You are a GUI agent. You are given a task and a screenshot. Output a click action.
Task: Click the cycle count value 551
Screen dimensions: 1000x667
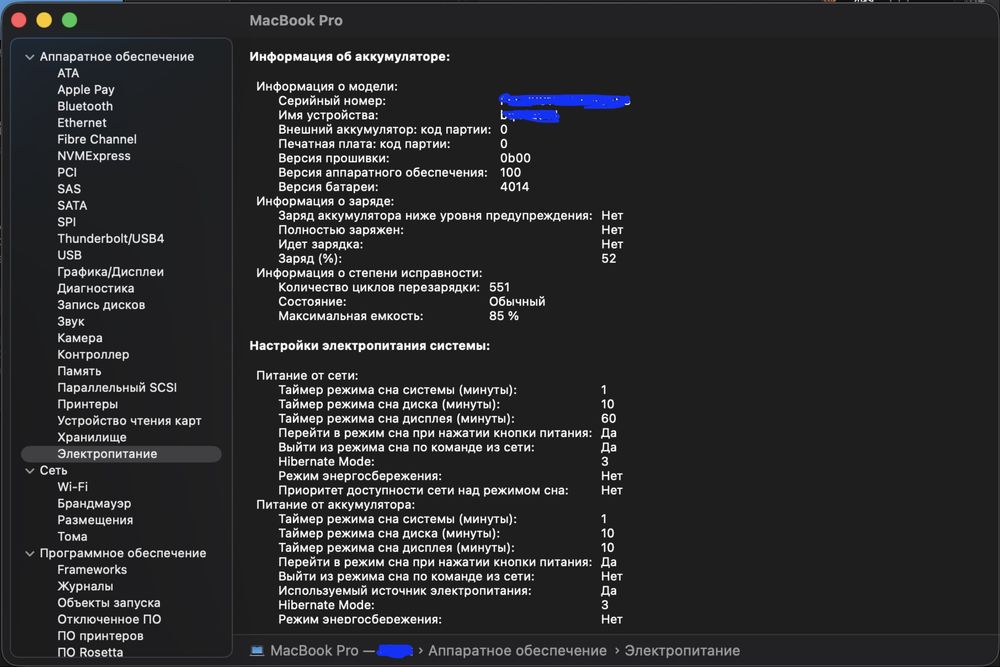[x=499, y=288]
